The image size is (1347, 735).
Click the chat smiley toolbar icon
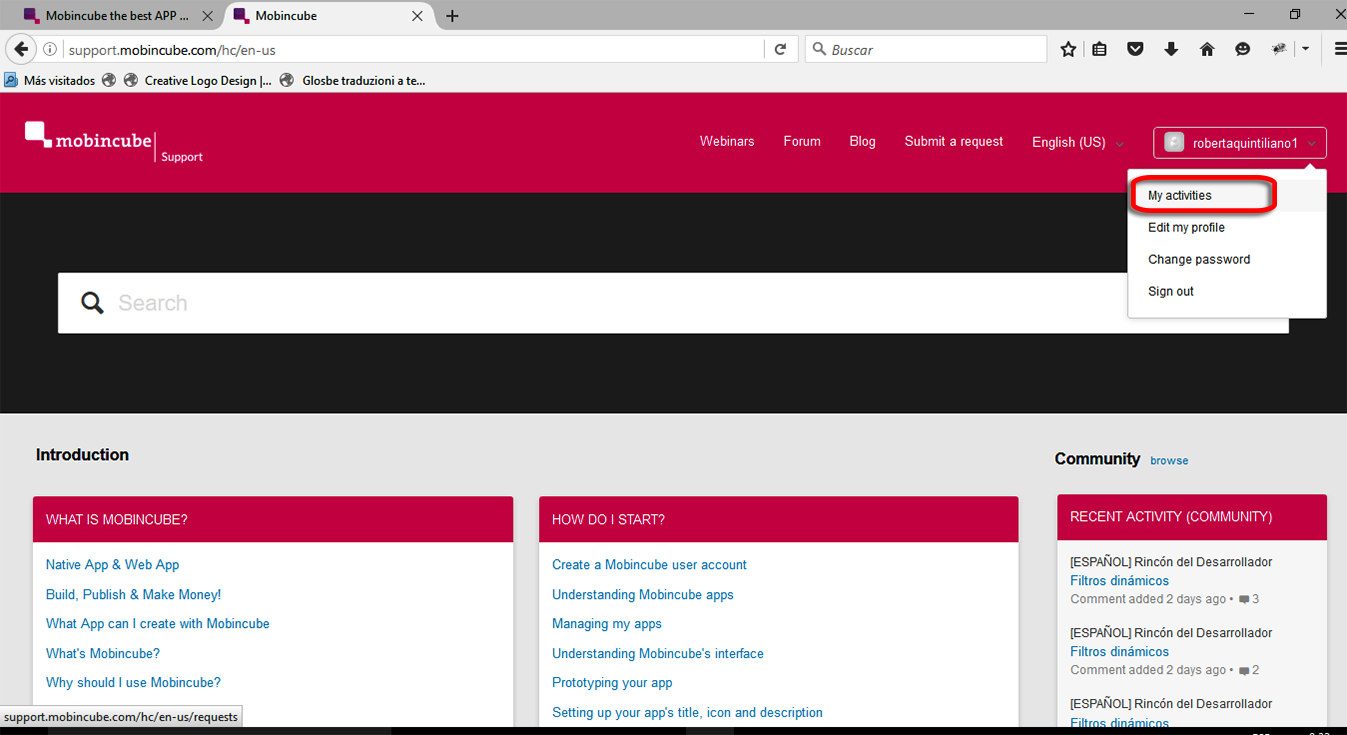(x=1243, y=49)
